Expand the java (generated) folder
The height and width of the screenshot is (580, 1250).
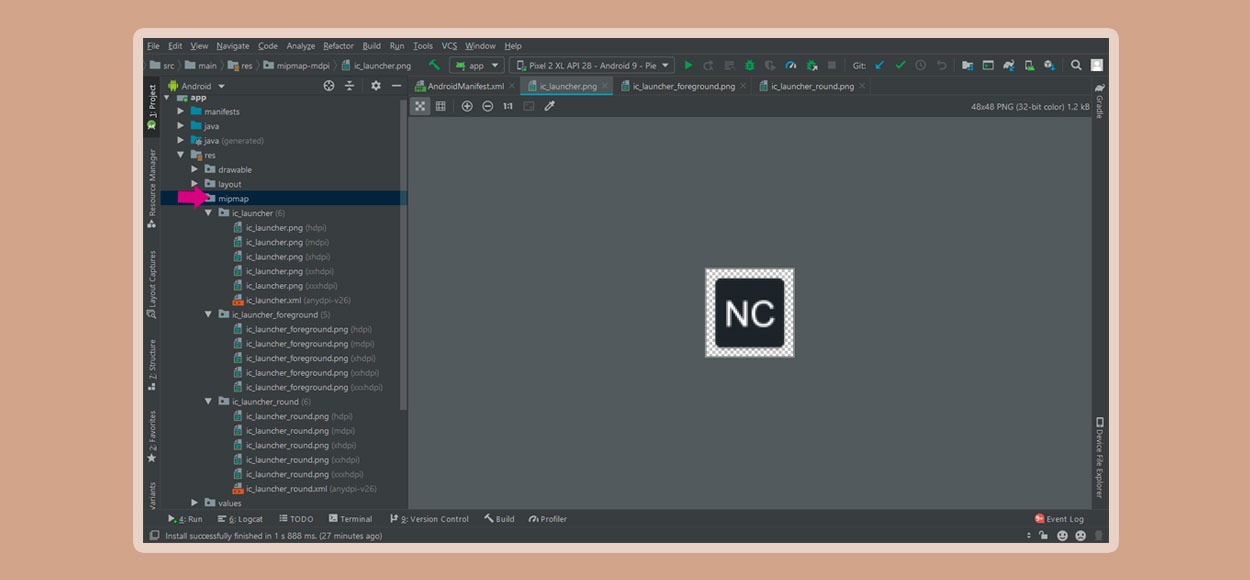coord(181,140)
